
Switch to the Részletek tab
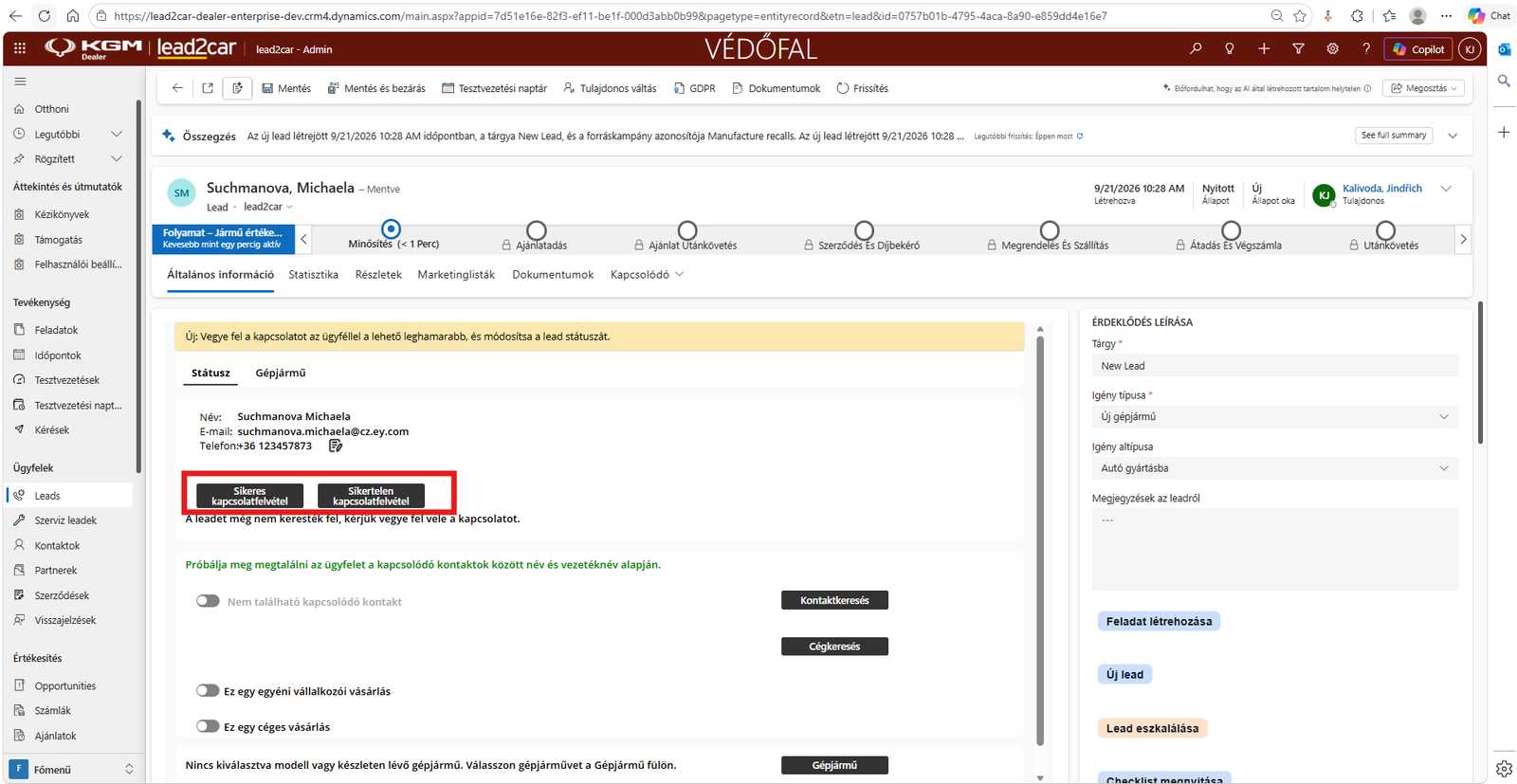click(x=378, y=275)
